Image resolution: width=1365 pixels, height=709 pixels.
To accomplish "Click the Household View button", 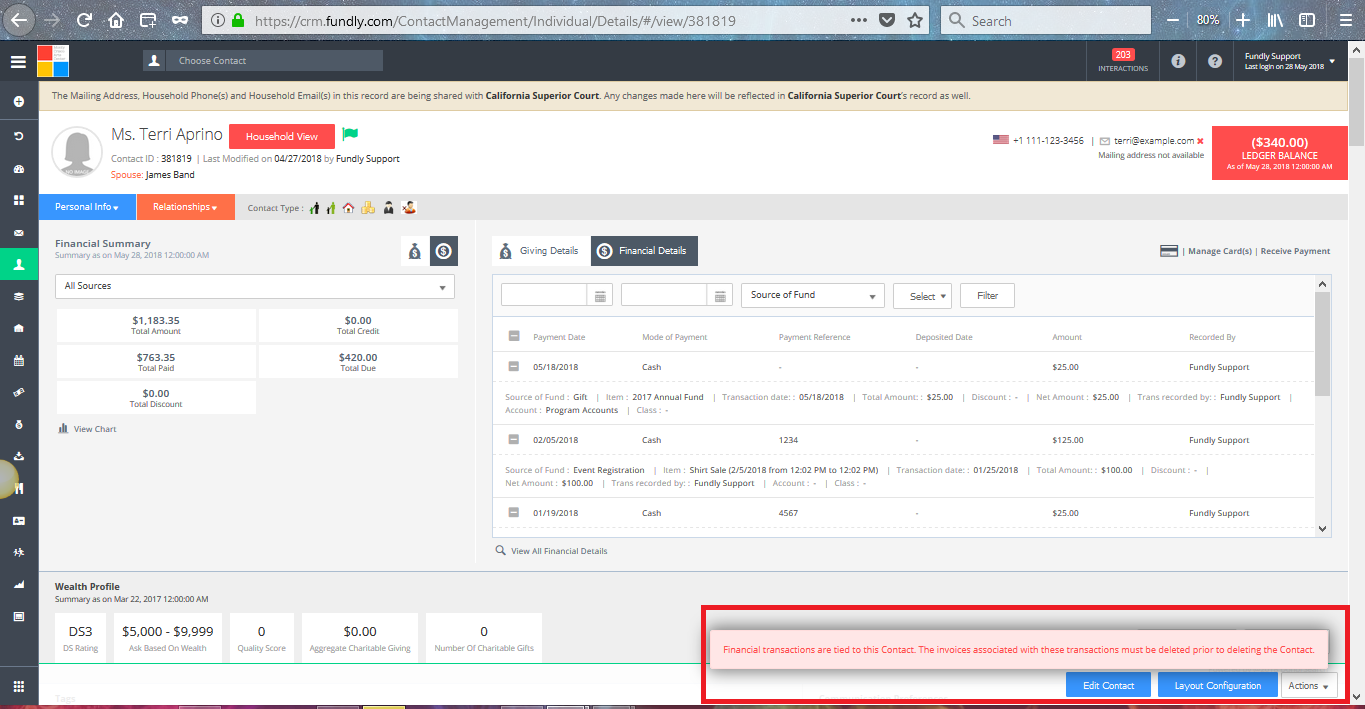I will tap(282, 137).
